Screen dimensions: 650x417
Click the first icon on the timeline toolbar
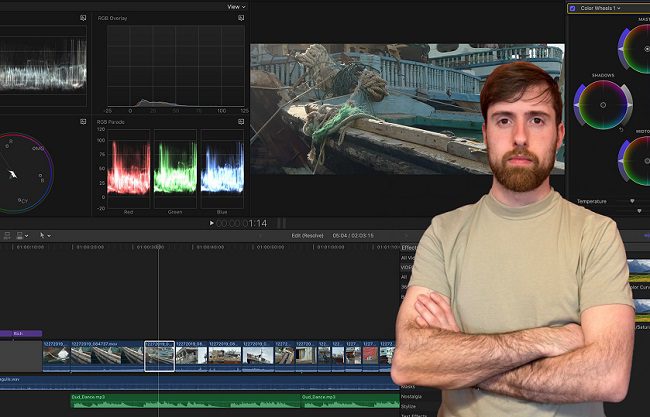click(x=7, y=235)
